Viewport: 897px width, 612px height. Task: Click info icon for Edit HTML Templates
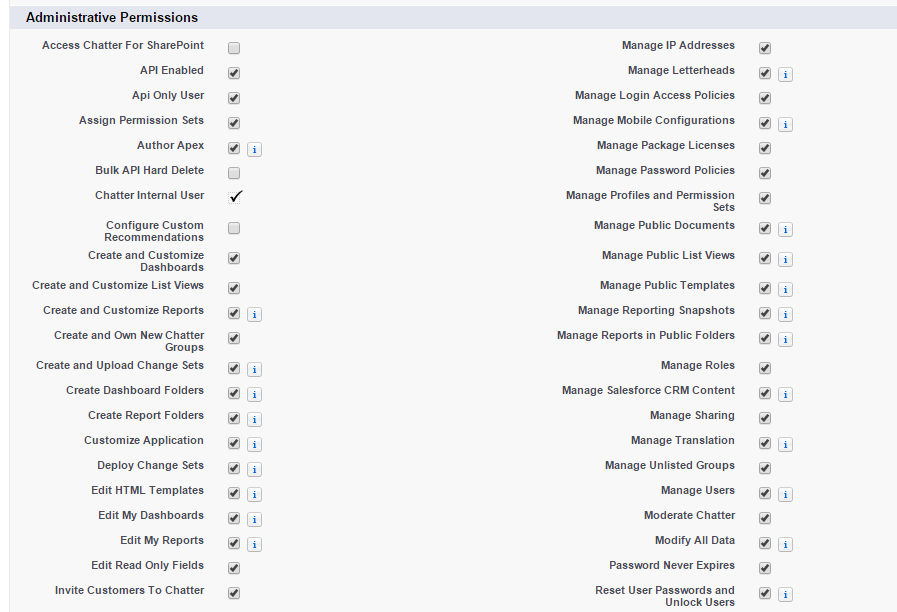click(x=255, y=495)
